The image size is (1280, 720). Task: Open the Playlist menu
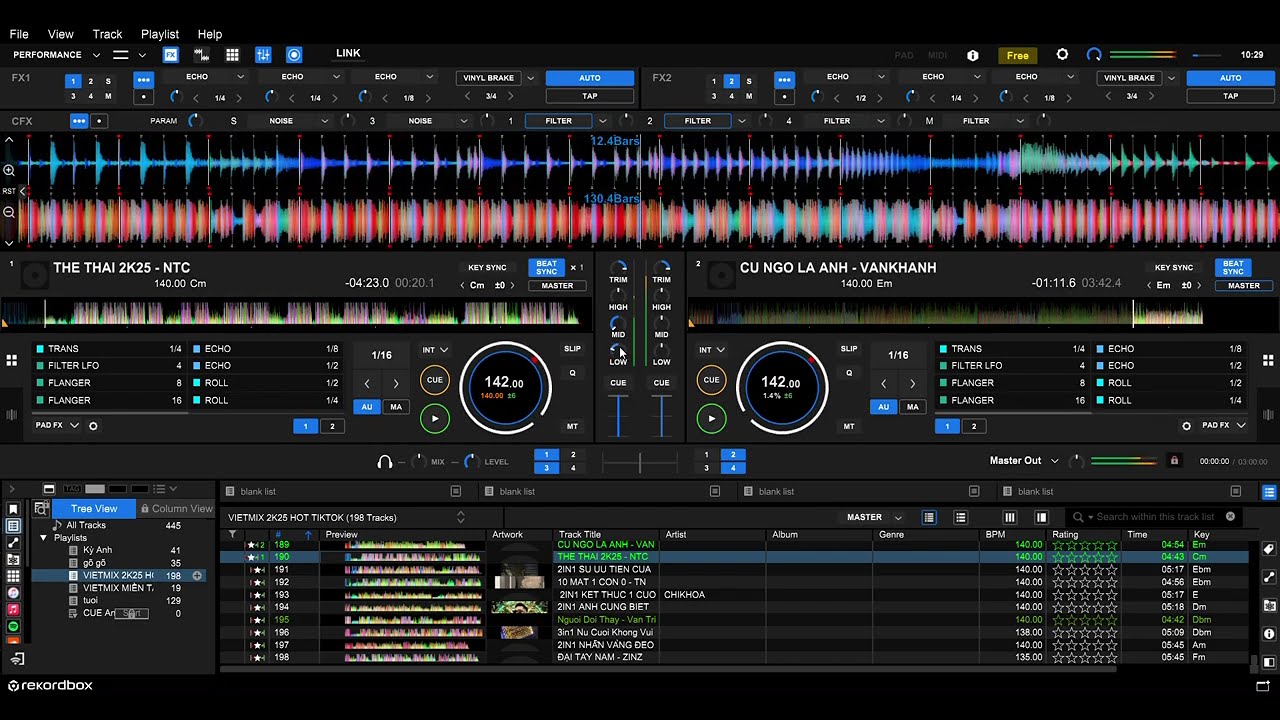(160, 34)
